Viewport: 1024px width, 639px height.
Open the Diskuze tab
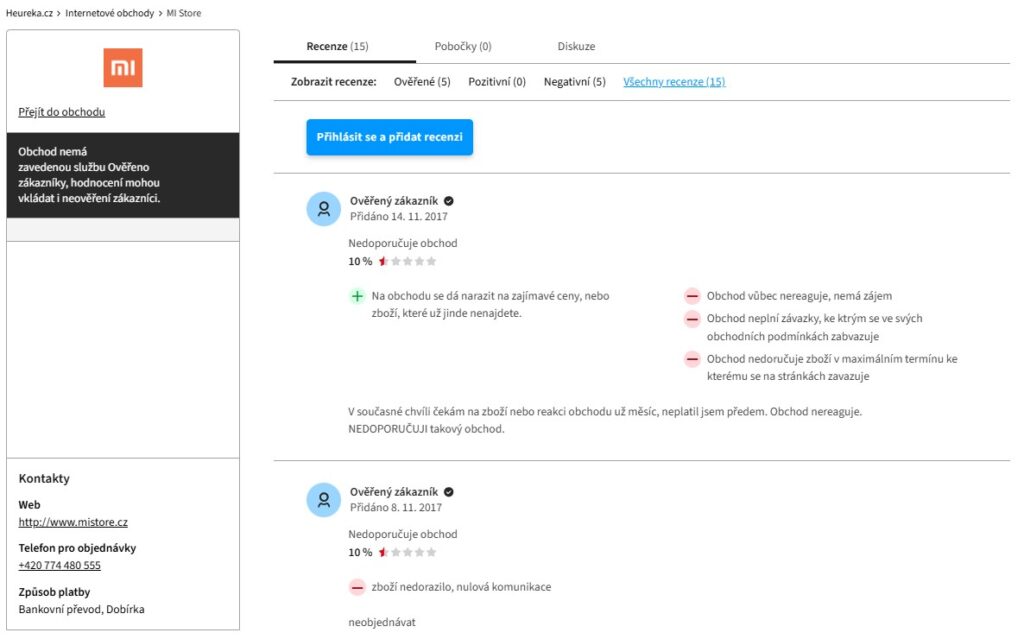point(576,46)
